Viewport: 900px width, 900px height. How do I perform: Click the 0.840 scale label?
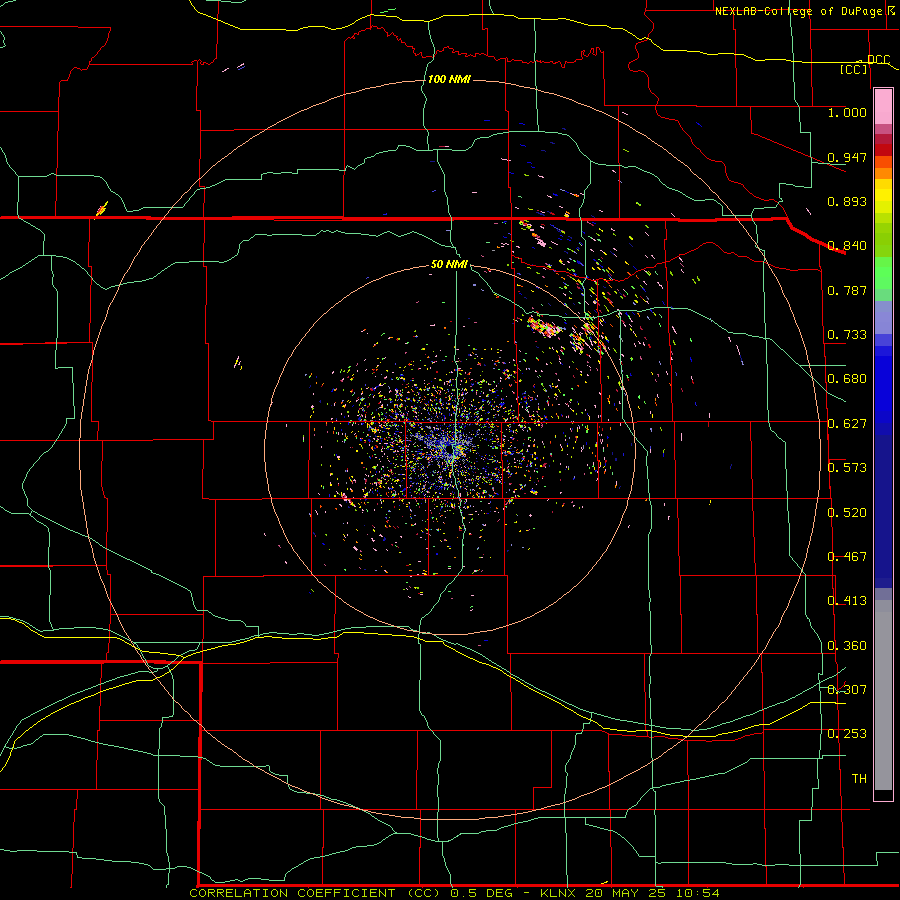847,246
